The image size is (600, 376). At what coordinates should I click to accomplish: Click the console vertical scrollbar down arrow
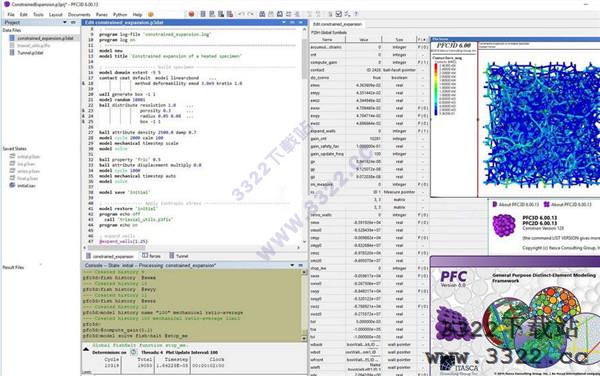(x=304, y=339)
